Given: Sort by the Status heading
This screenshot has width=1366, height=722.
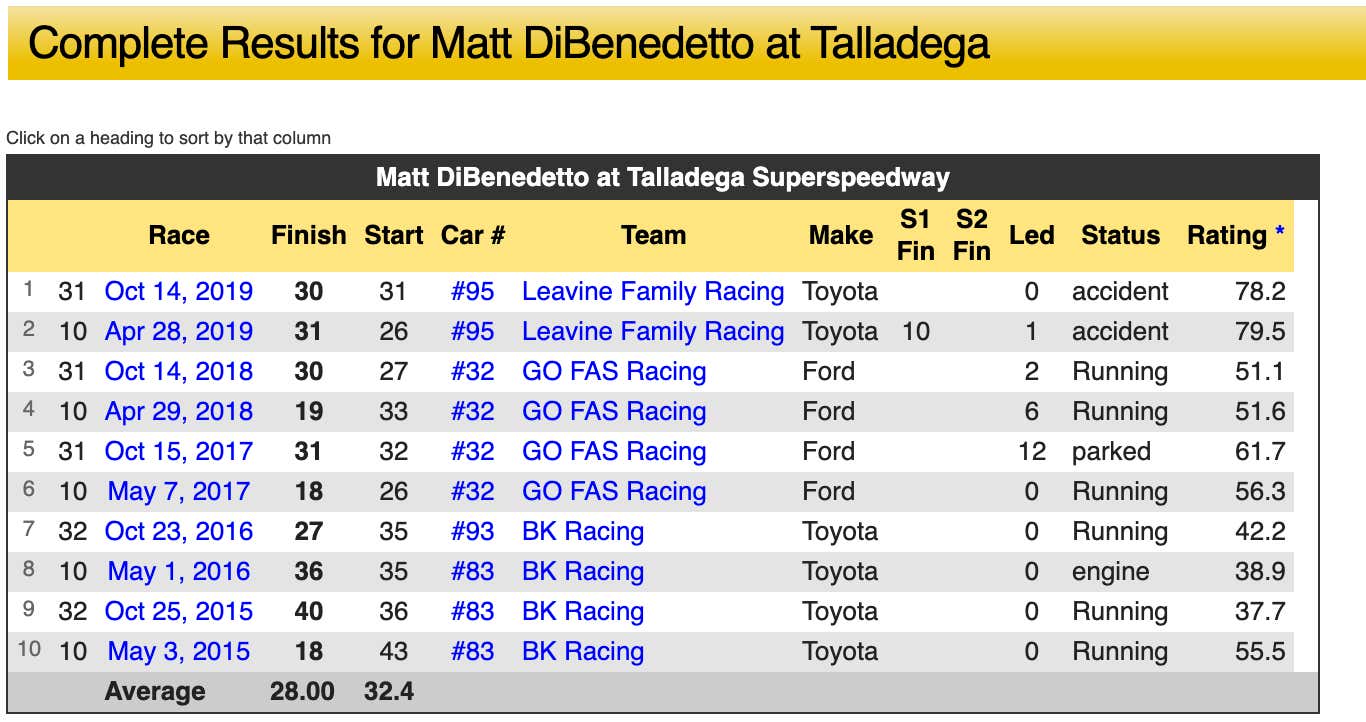Looking at the screenshot, I should click(x=1120, y=235).
